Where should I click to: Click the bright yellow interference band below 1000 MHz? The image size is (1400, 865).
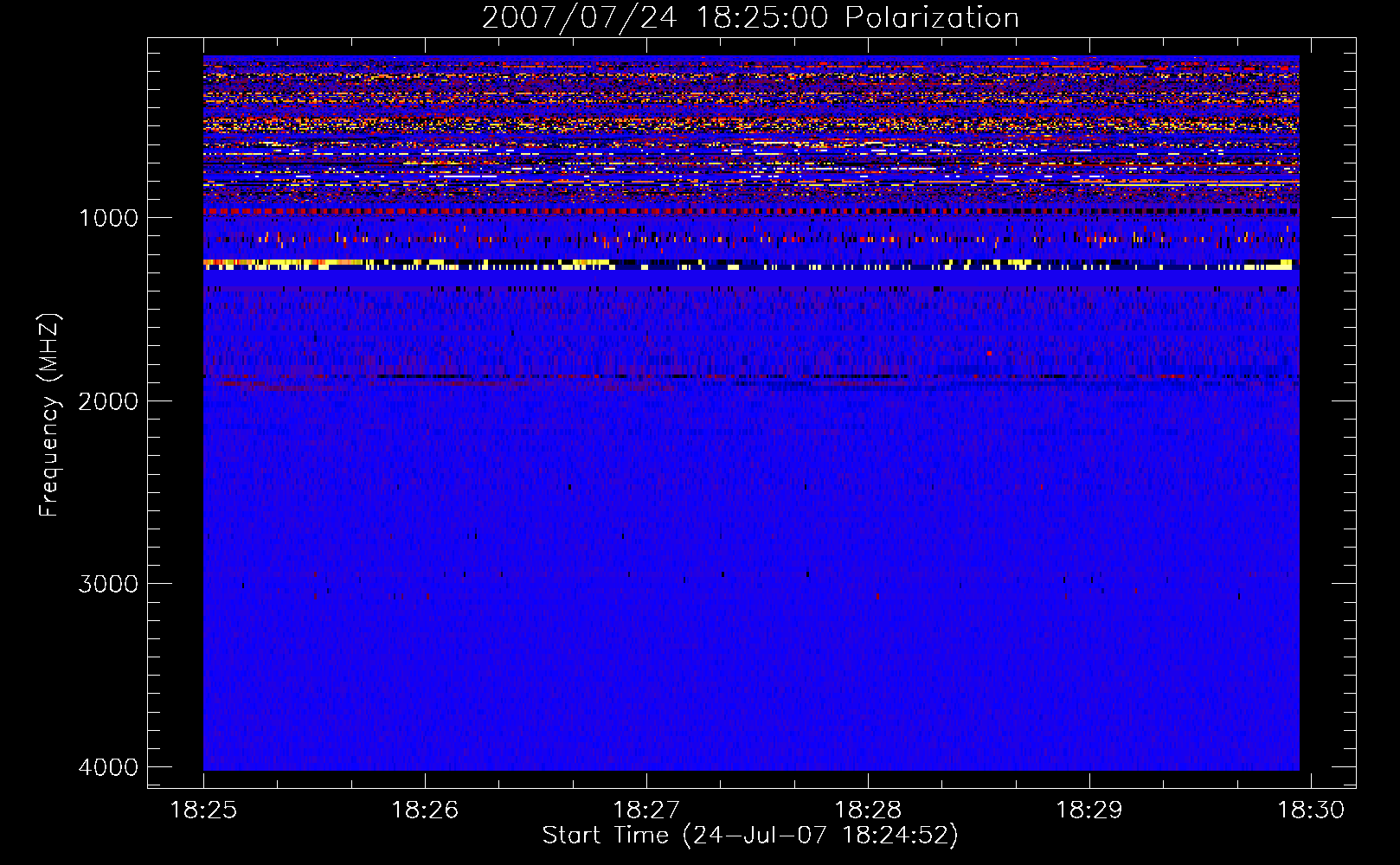click(751, 265)
